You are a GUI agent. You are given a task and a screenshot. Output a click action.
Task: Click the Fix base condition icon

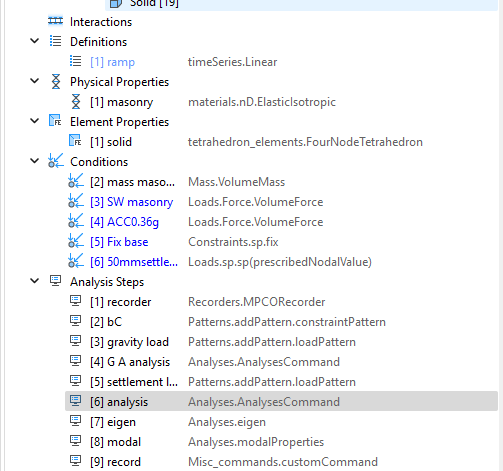(76, 241)
